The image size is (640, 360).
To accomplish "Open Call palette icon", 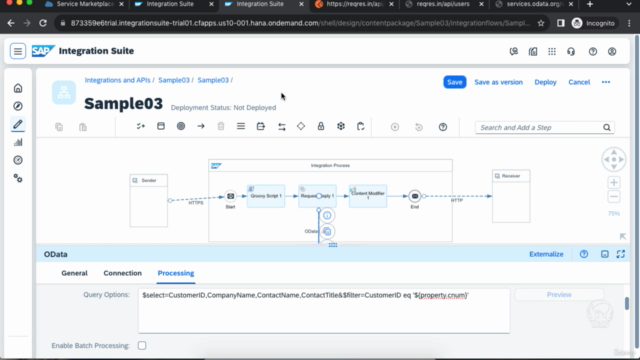I will pyautogui.click(x=260, y=127).
